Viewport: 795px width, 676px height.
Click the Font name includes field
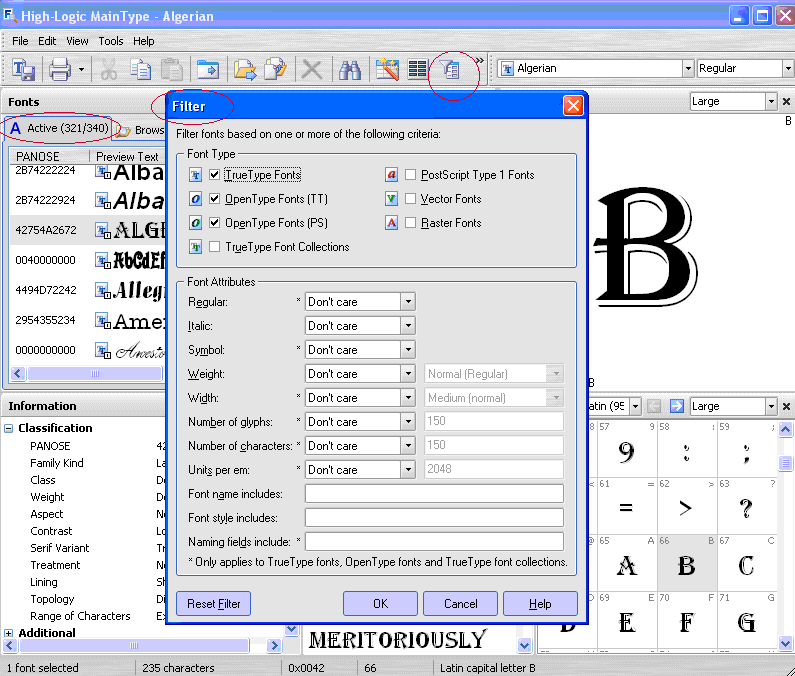coord(434,493)
